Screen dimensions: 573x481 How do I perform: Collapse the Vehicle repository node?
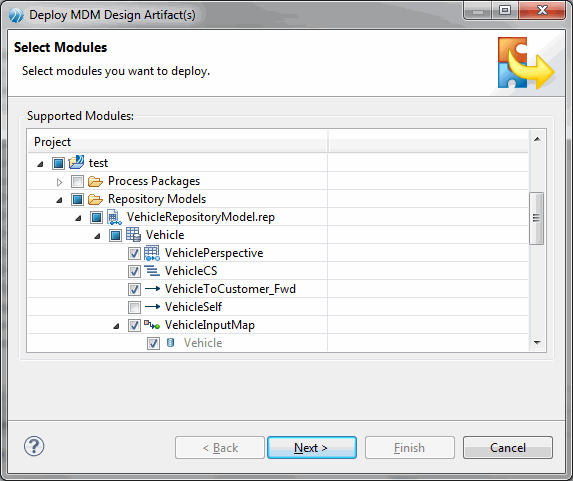pyautogui.click(x=97, y=236)
